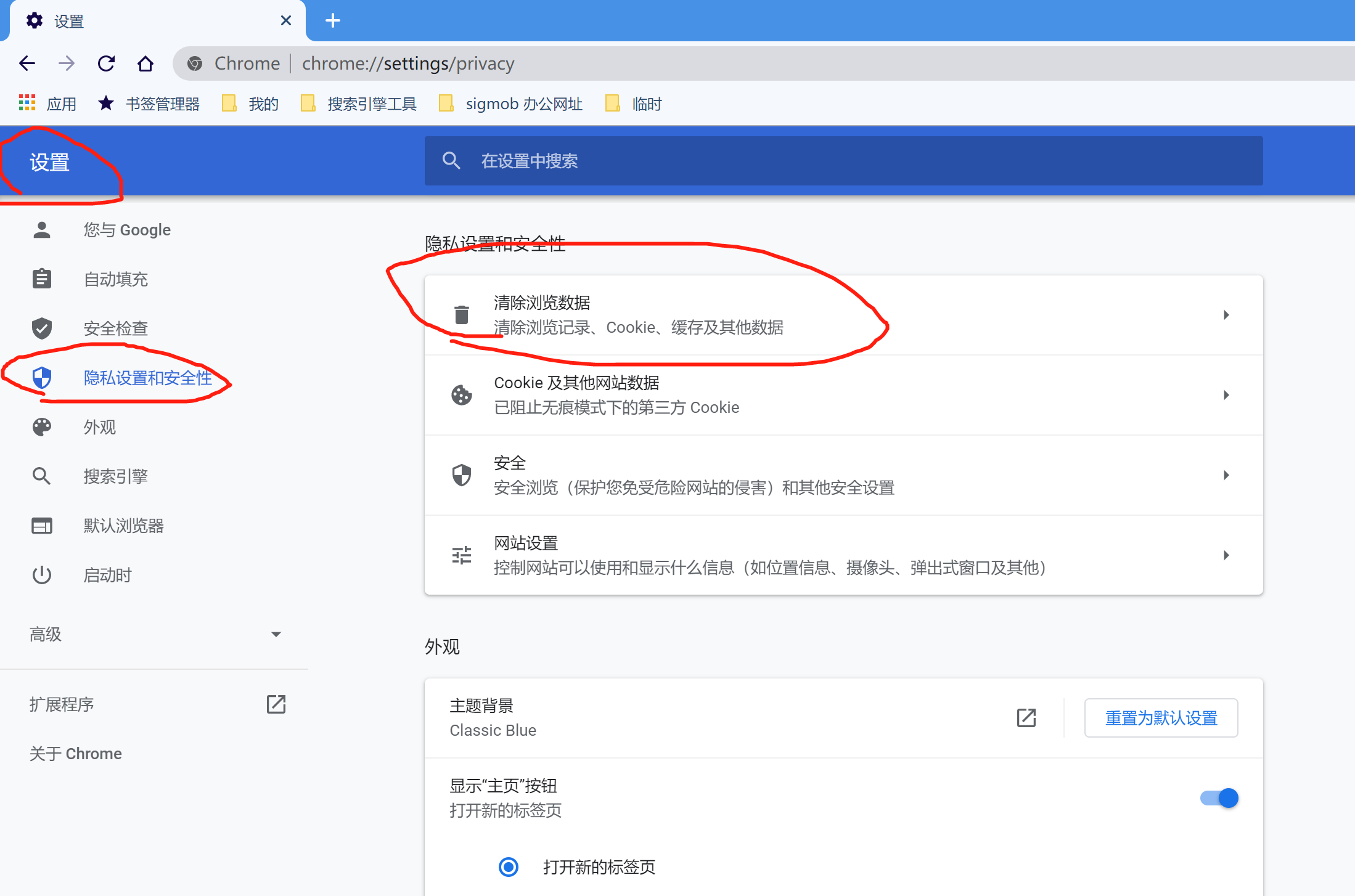Click the shield icon next to 安全
The image size is (1355, 896).
point(461,475)
